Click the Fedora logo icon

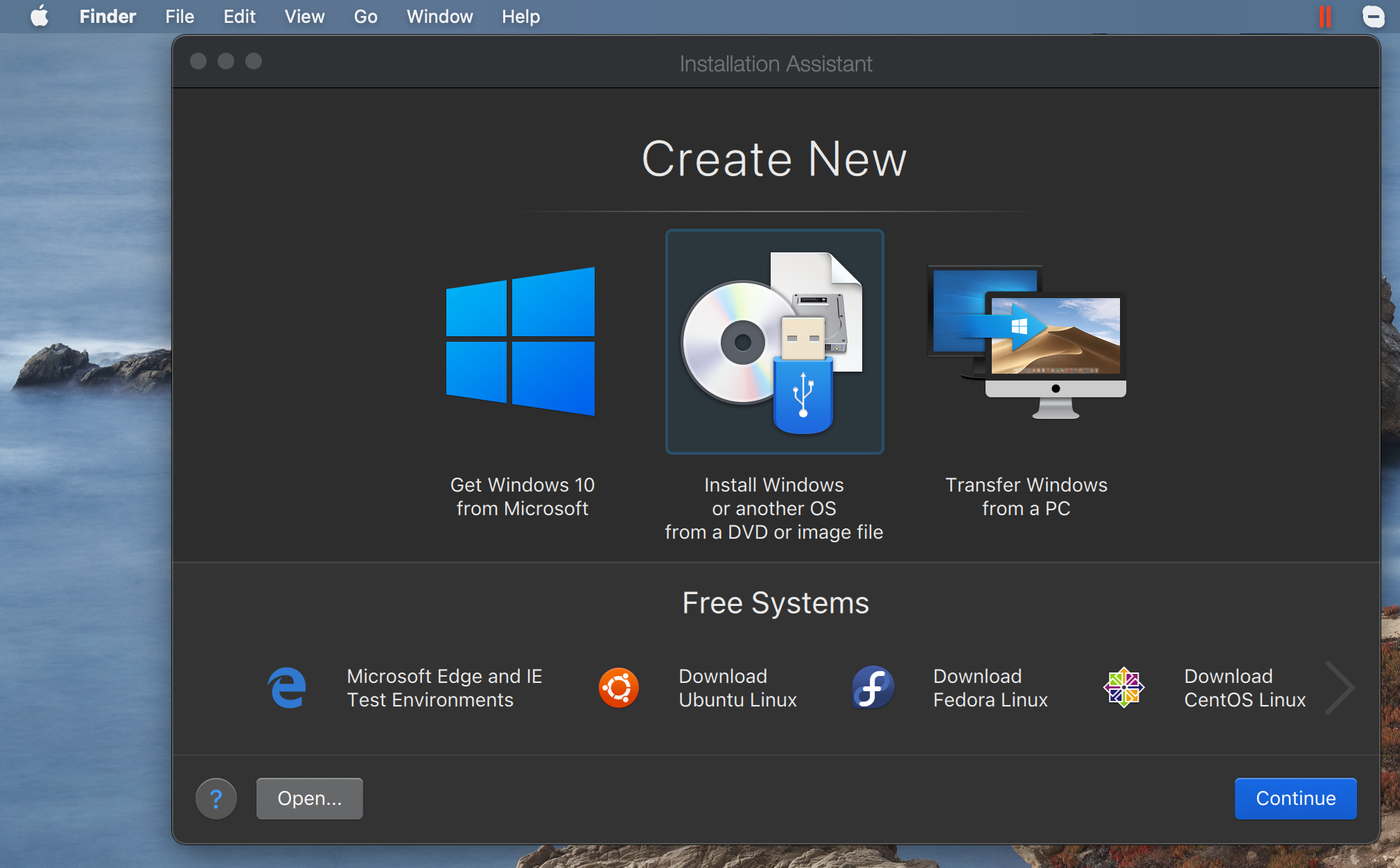pos(873,688)
